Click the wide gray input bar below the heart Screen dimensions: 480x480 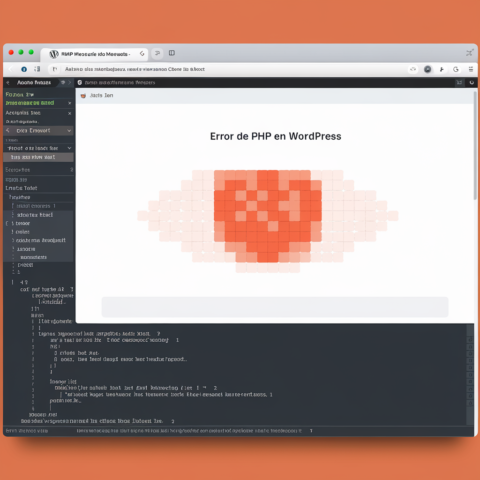click(275, 307)
